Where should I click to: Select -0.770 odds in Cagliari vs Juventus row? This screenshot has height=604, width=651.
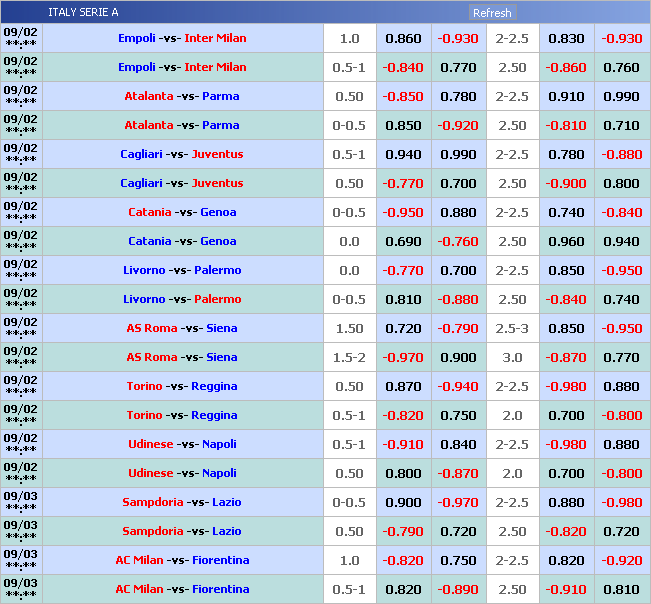[403, 183]
